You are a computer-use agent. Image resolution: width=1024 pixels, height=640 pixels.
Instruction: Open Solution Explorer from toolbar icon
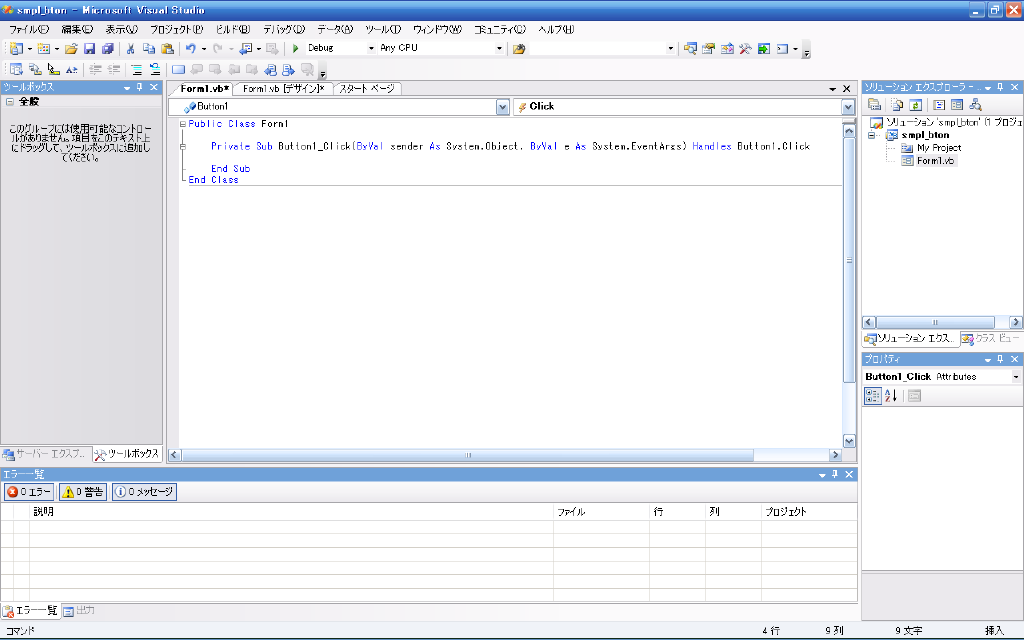click(690, 49)
